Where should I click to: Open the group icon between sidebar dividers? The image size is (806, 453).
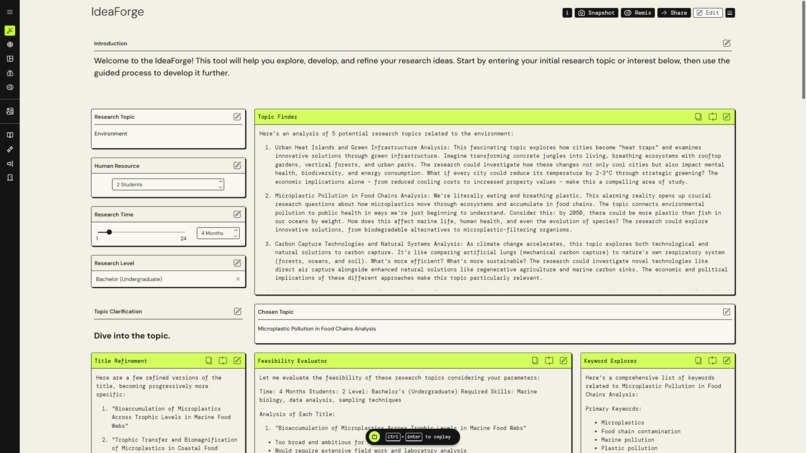(x=10, y=111)
